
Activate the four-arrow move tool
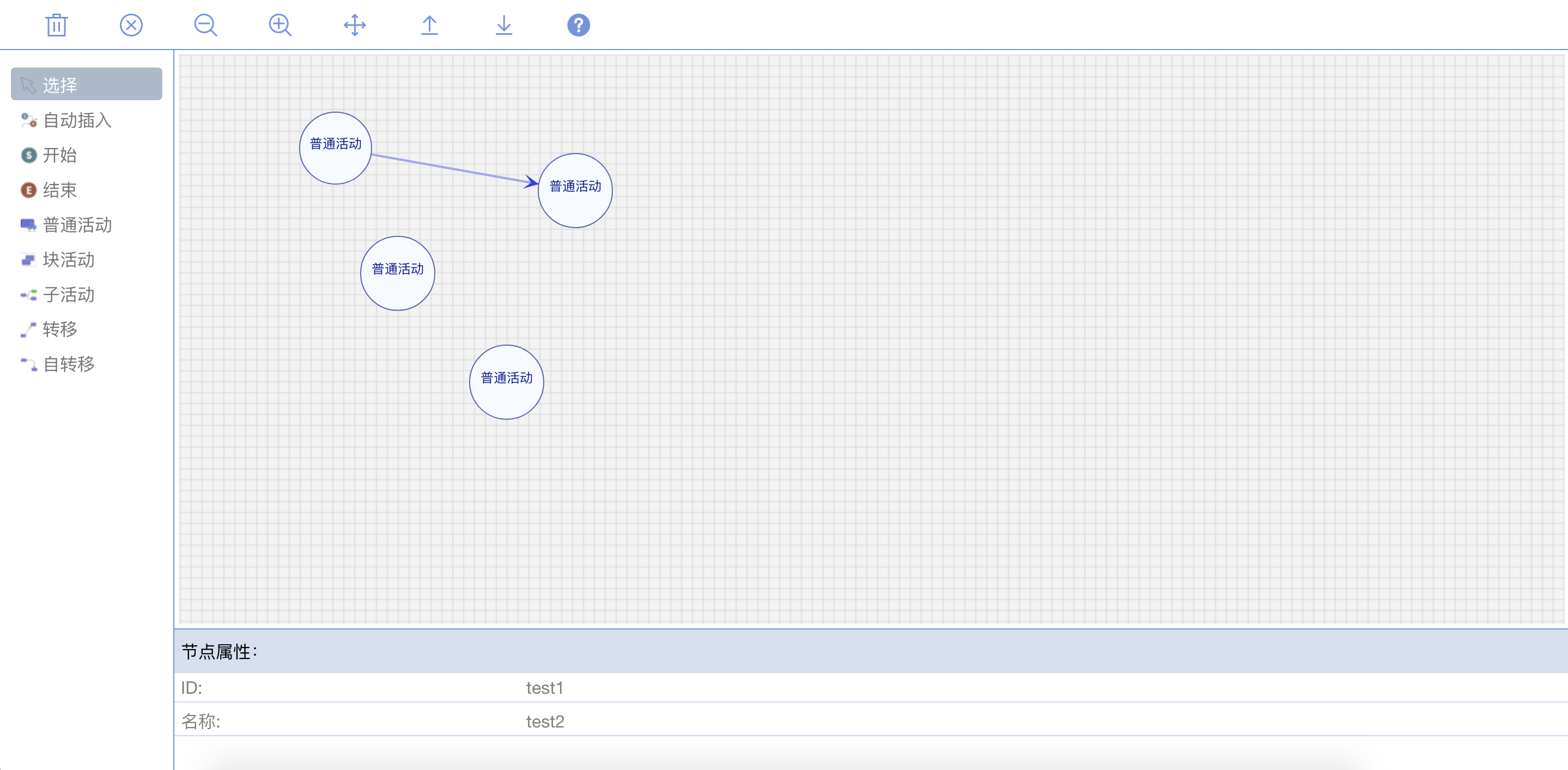click(x=354, y=25)
